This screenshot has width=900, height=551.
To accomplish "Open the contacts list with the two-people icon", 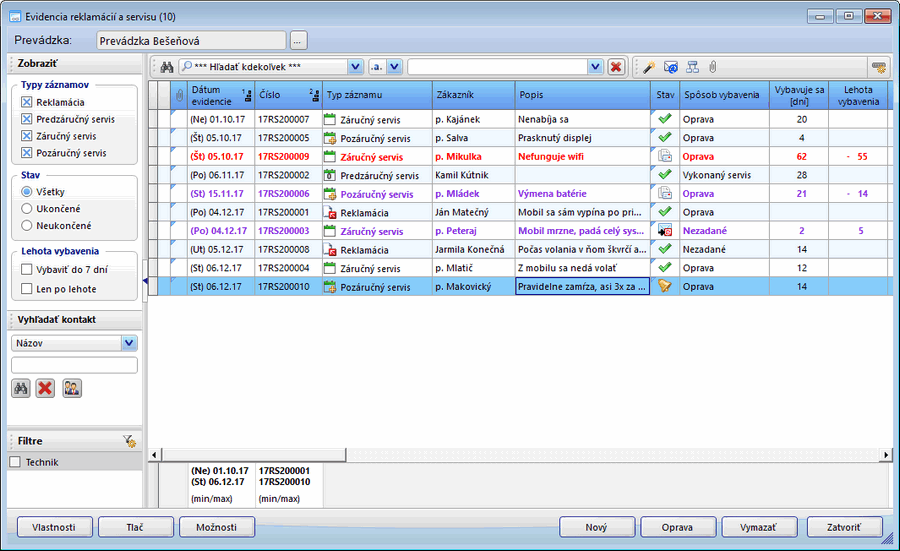I will point(71,388).
